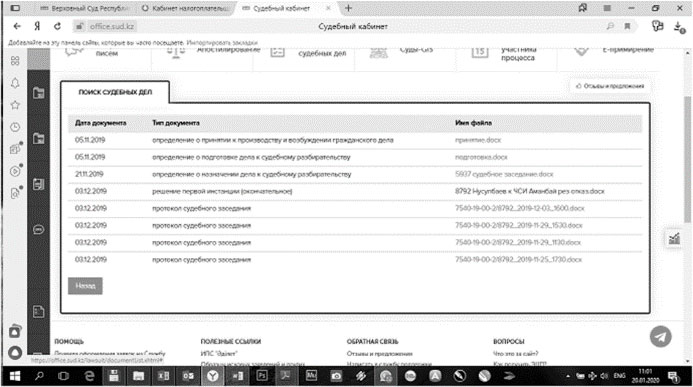Select the ПОИСК СУДЕБНЫХ ДЕЛ tab
The image size is (693, 387).
115,92
